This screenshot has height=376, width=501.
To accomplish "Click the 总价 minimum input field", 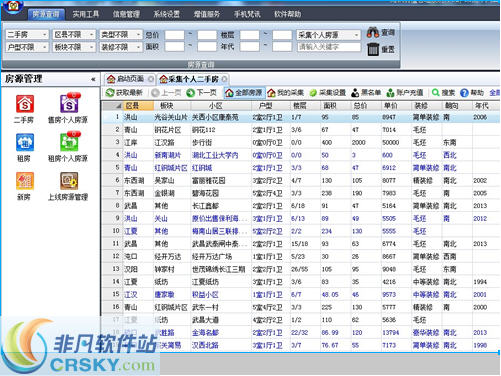I will click(x=175, y=35).
